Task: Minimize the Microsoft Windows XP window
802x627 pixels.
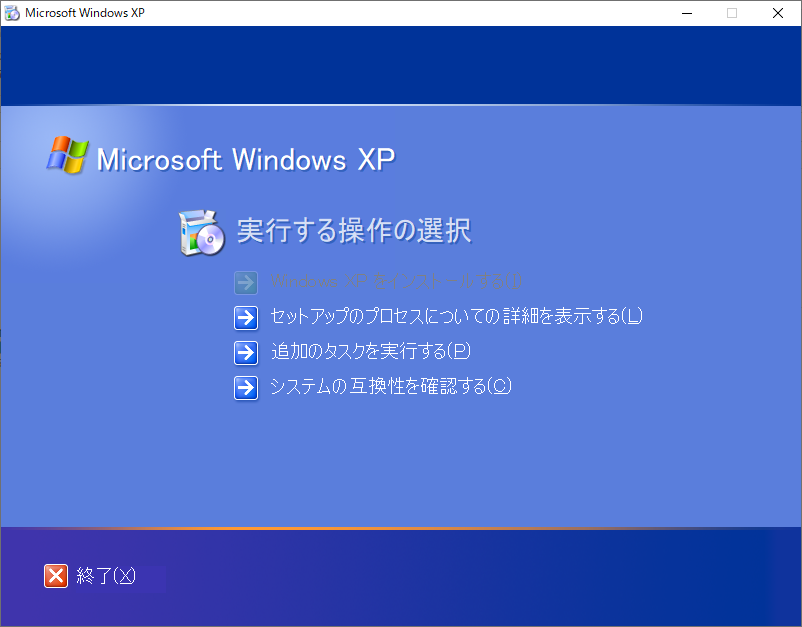Action: (x=687, y=13)
